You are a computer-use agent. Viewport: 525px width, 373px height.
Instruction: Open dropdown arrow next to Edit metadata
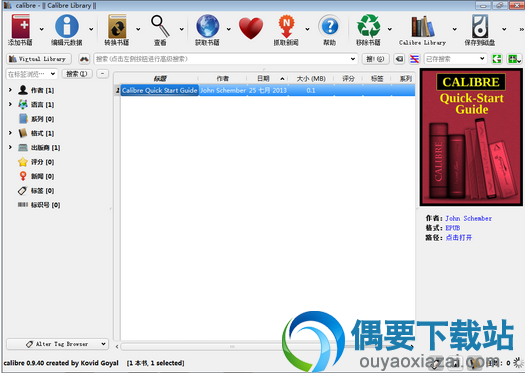91,29
